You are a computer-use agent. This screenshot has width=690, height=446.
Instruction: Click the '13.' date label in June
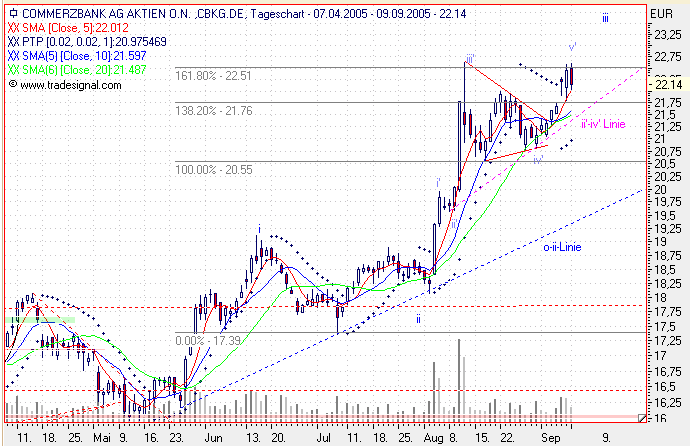[253, 438]
